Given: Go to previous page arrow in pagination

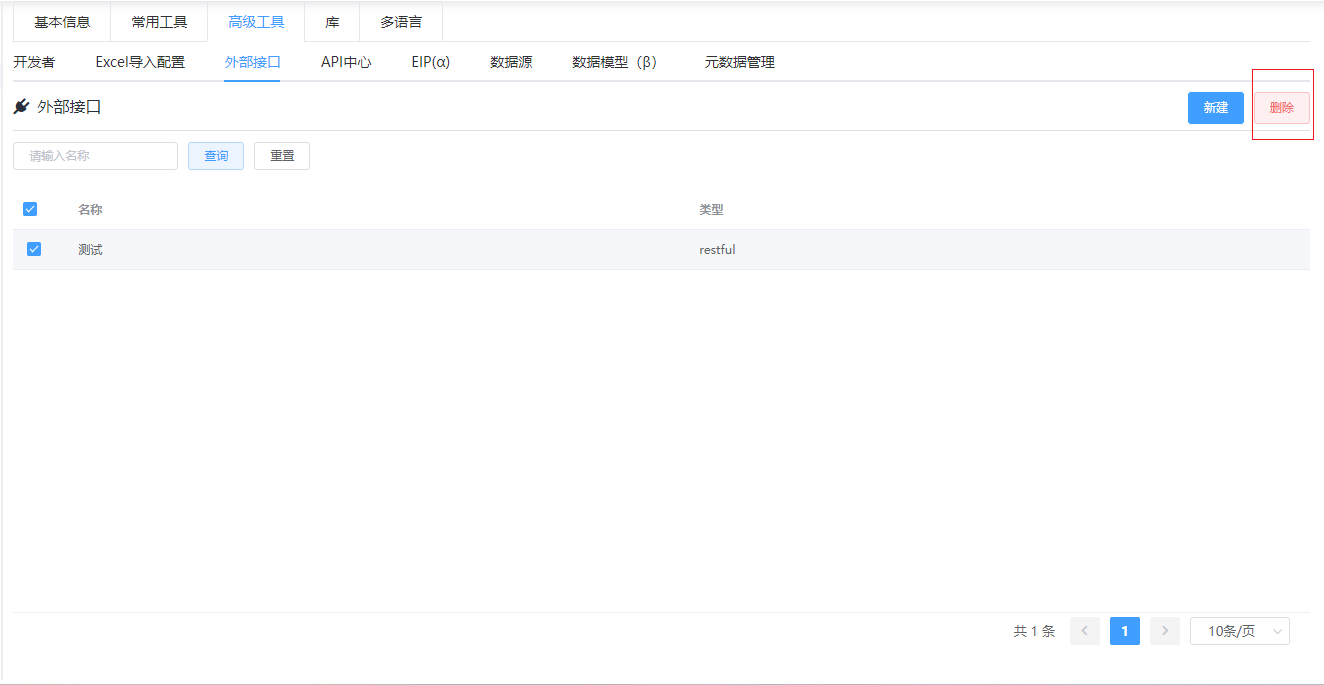Looking at the screenshot, I should 1085,631.
